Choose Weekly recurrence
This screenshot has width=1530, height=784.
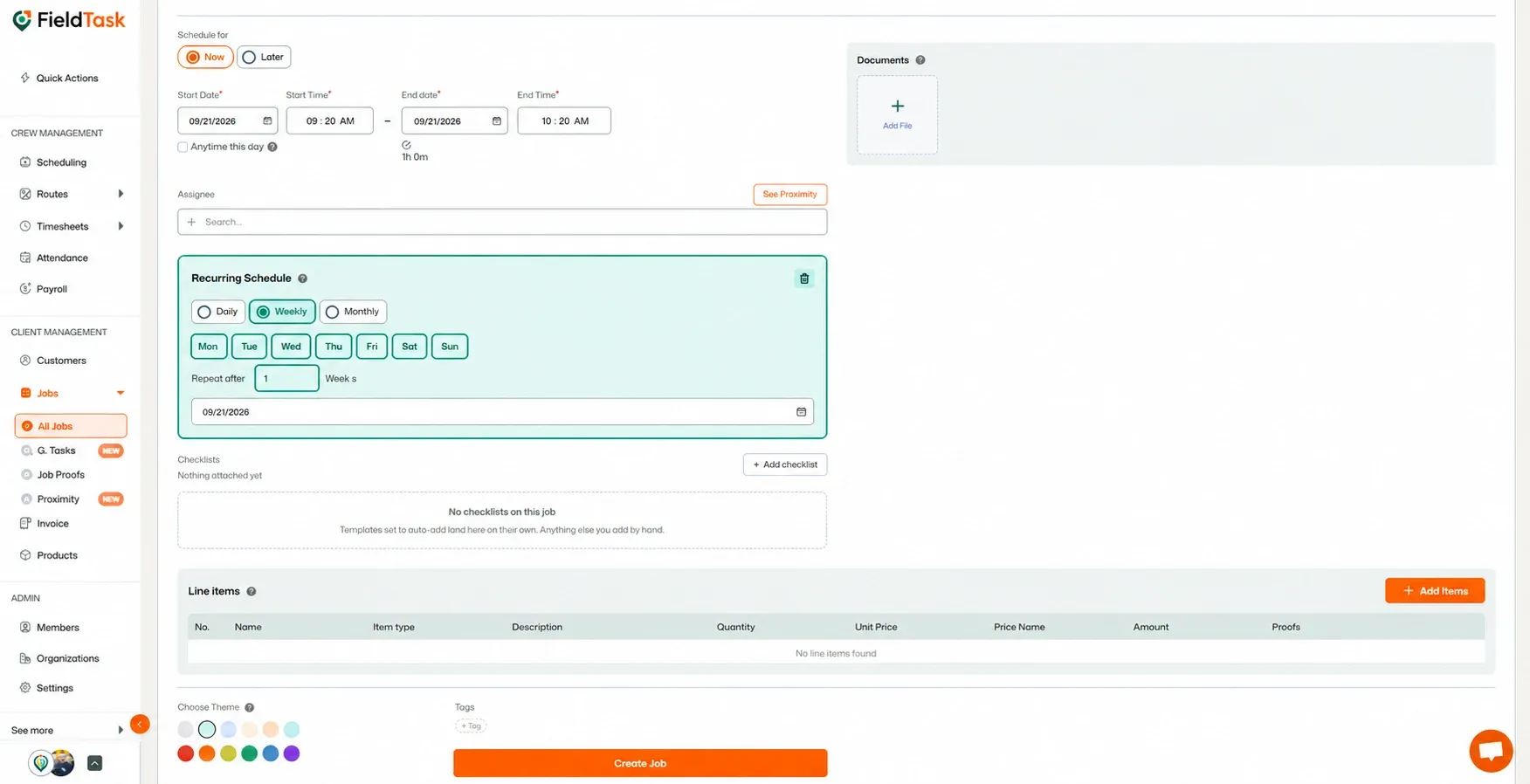pos(282,312)
